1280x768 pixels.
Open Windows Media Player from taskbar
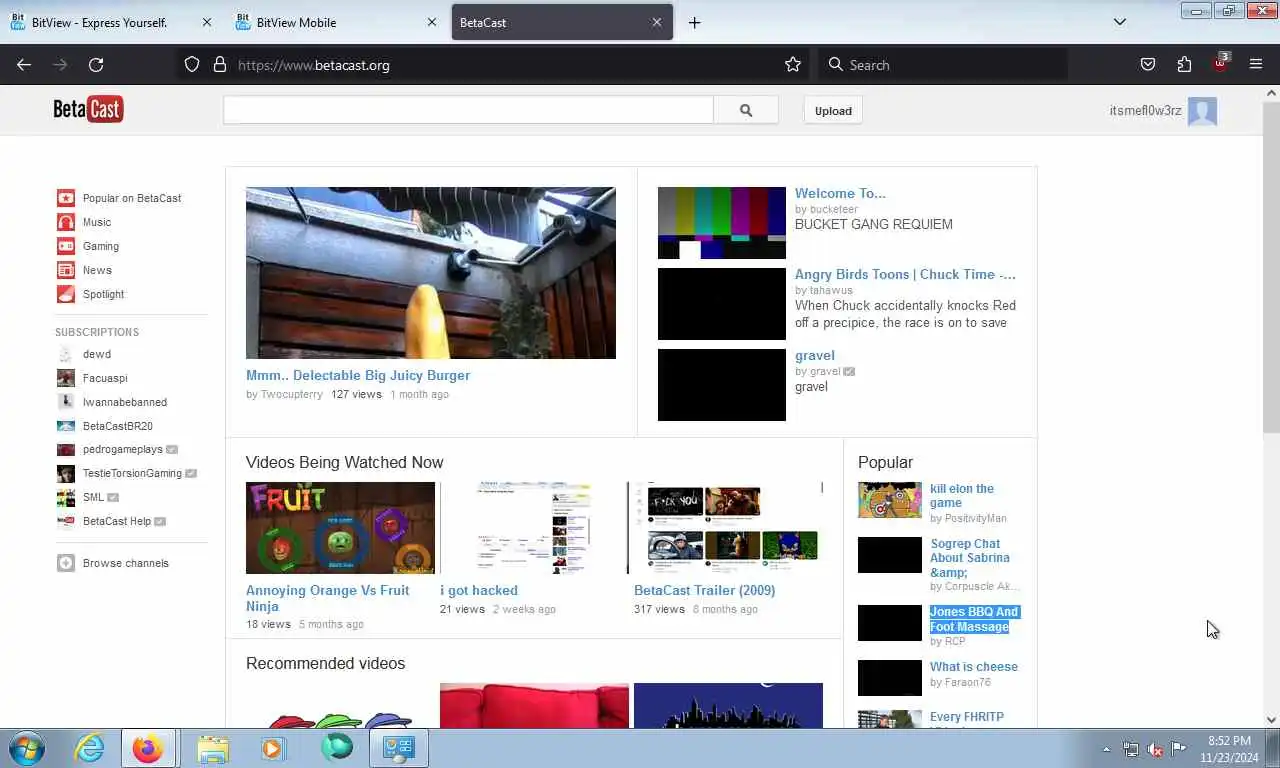tap(272, 748)
